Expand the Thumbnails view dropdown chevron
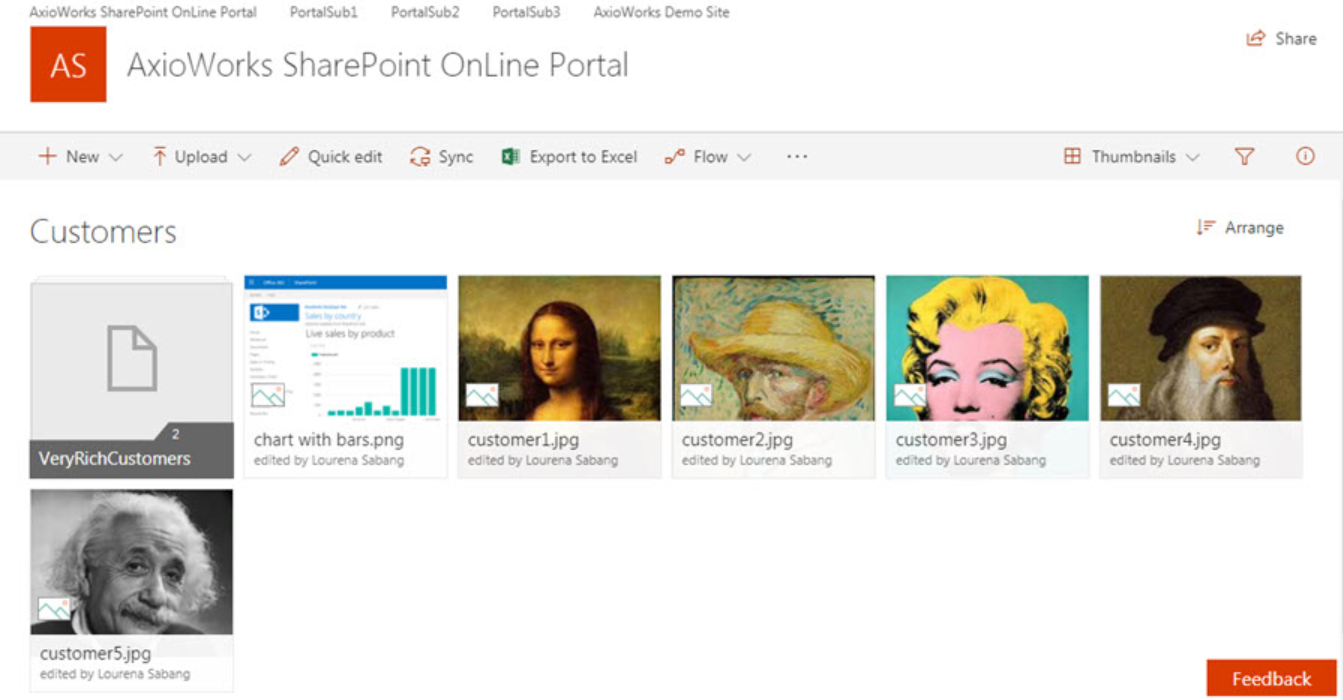Screen dimensions: 1343x700 click(x=1192, y=157)
